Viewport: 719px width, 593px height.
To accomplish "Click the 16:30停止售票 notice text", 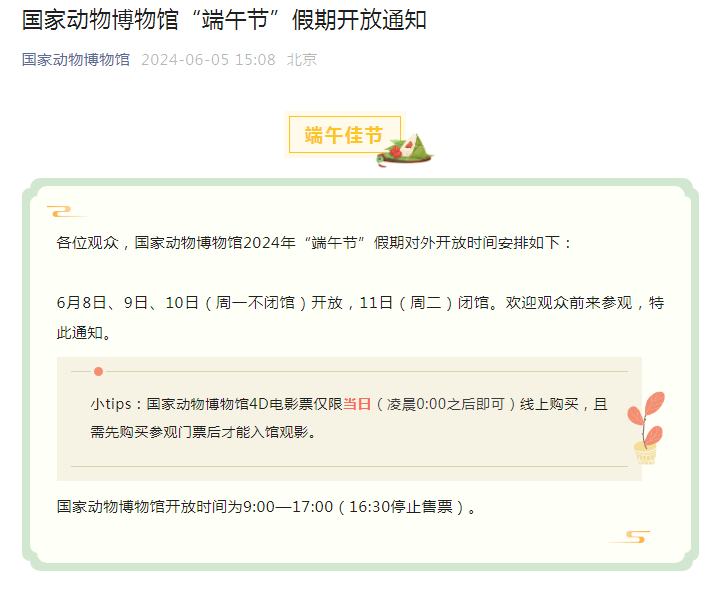I will 401,507.
